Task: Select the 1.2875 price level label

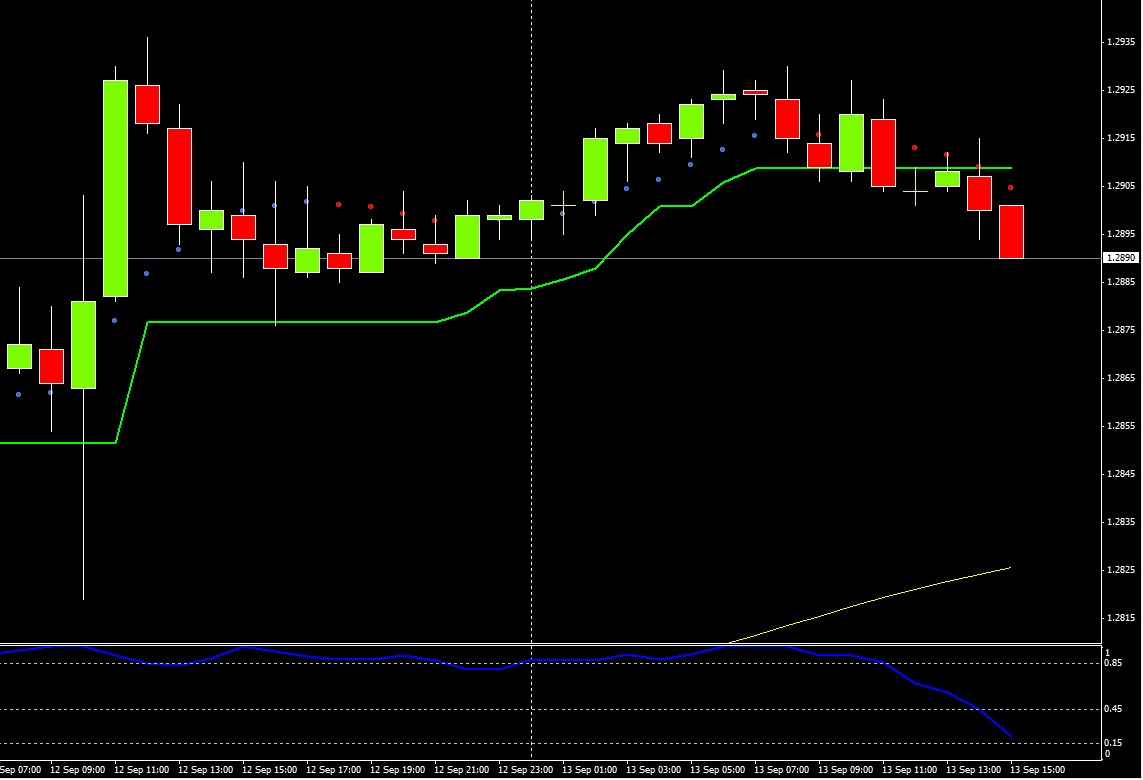Action: (1120, 330)
